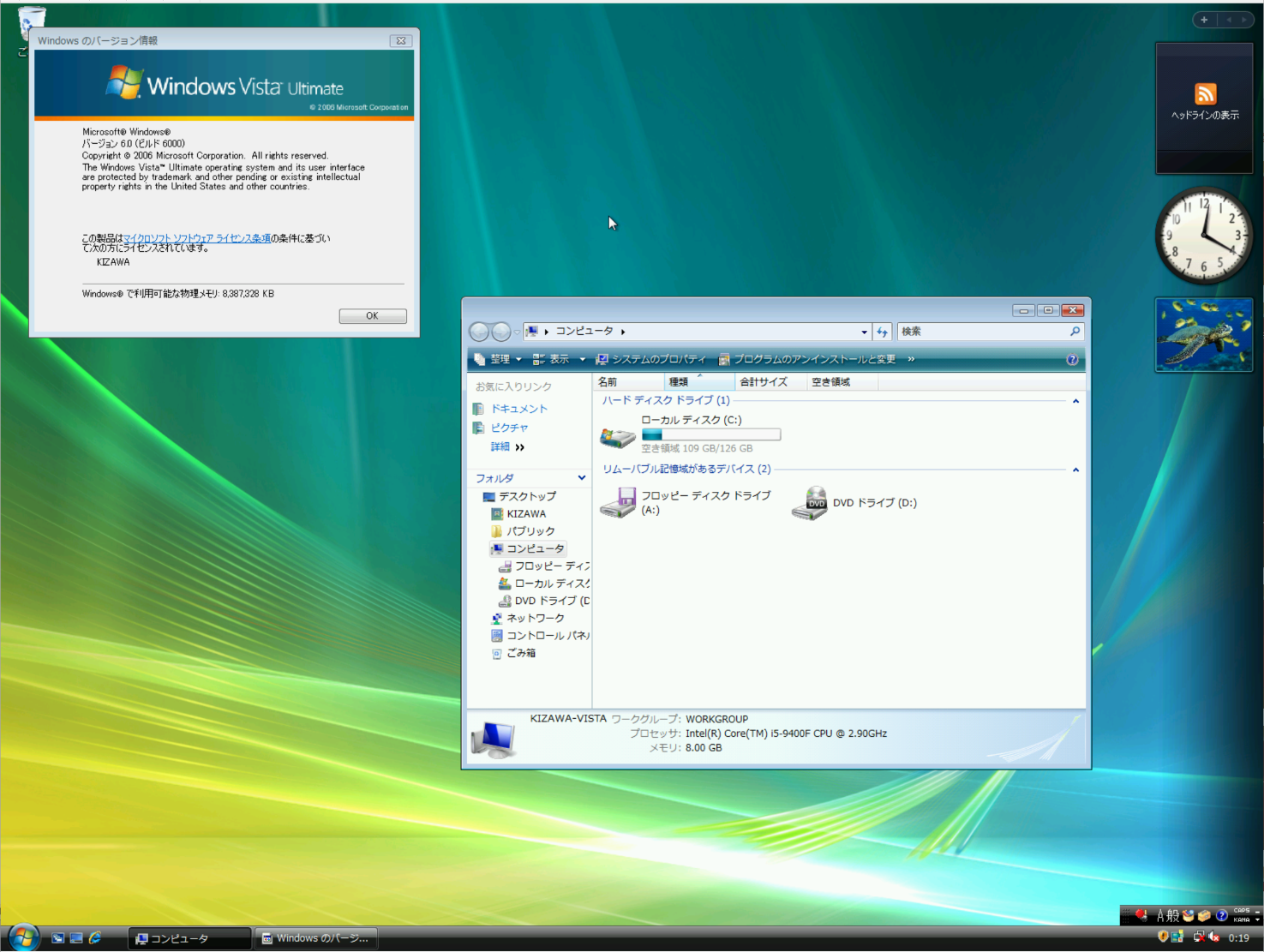
Task: Show more toolbar commands chevron
Action: coord(911,360)
